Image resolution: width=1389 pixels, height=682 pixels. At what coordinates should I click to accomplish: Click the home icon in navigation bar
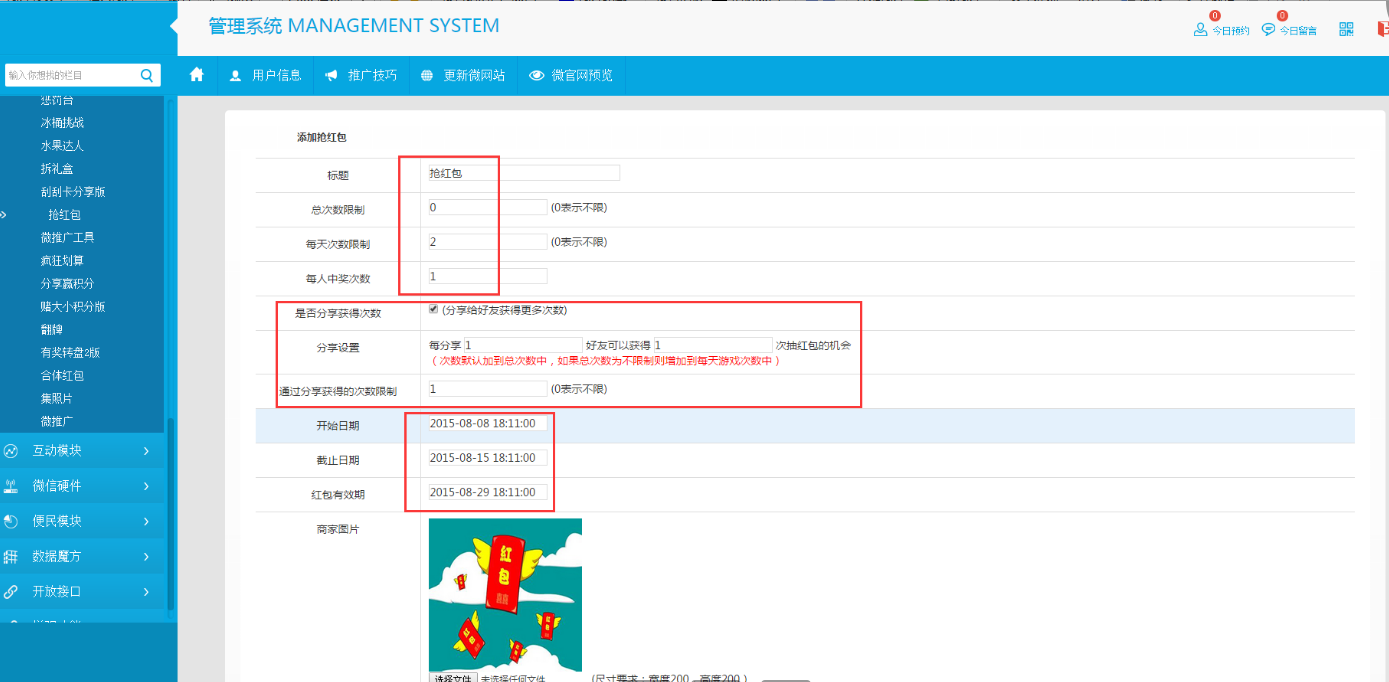coord(197,75)
